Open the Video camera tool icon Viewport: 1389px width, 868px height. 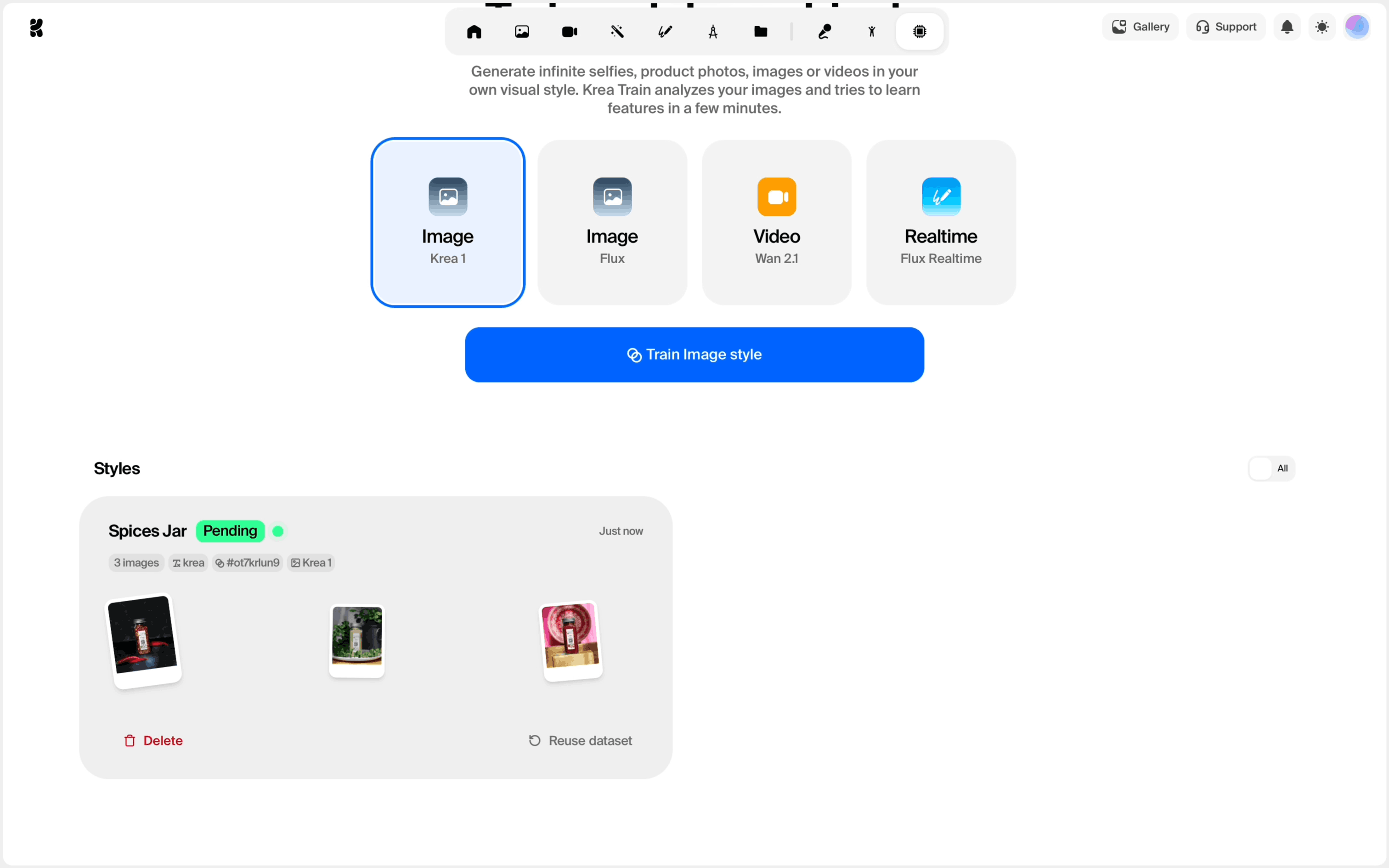(x=570, y=32)
